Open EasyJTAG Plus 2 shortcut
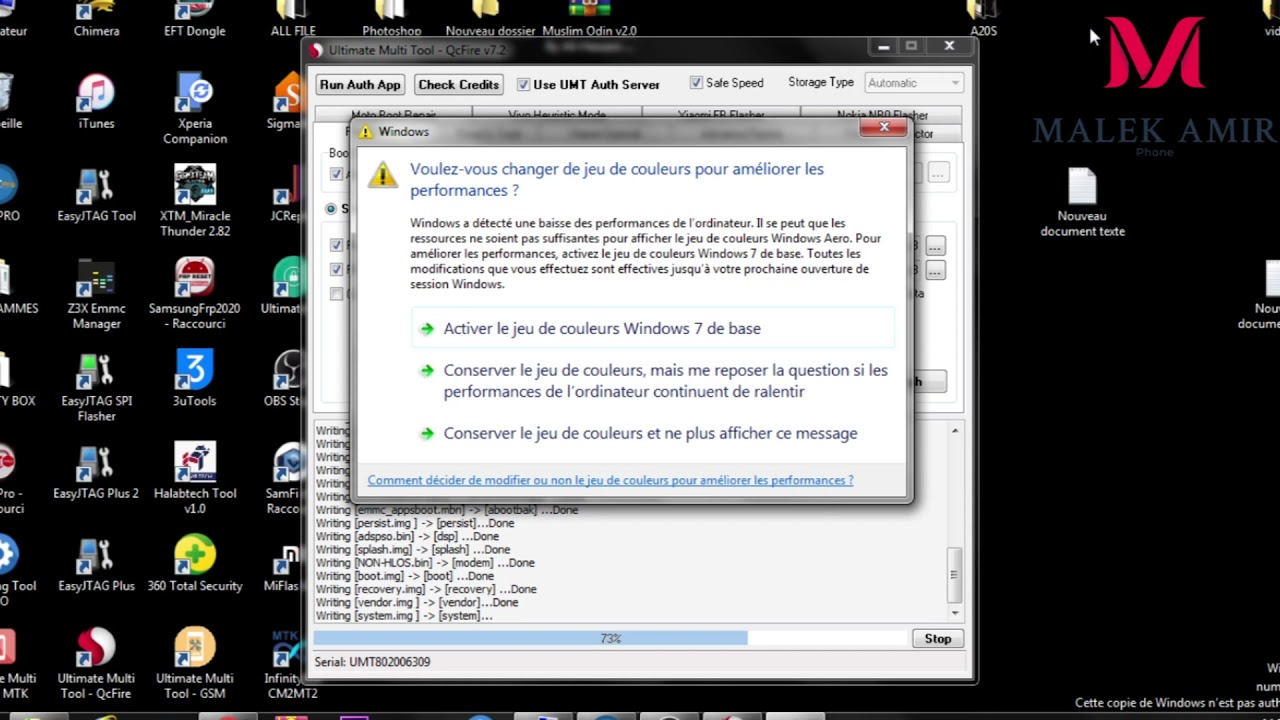 click(x=96, y=472)
